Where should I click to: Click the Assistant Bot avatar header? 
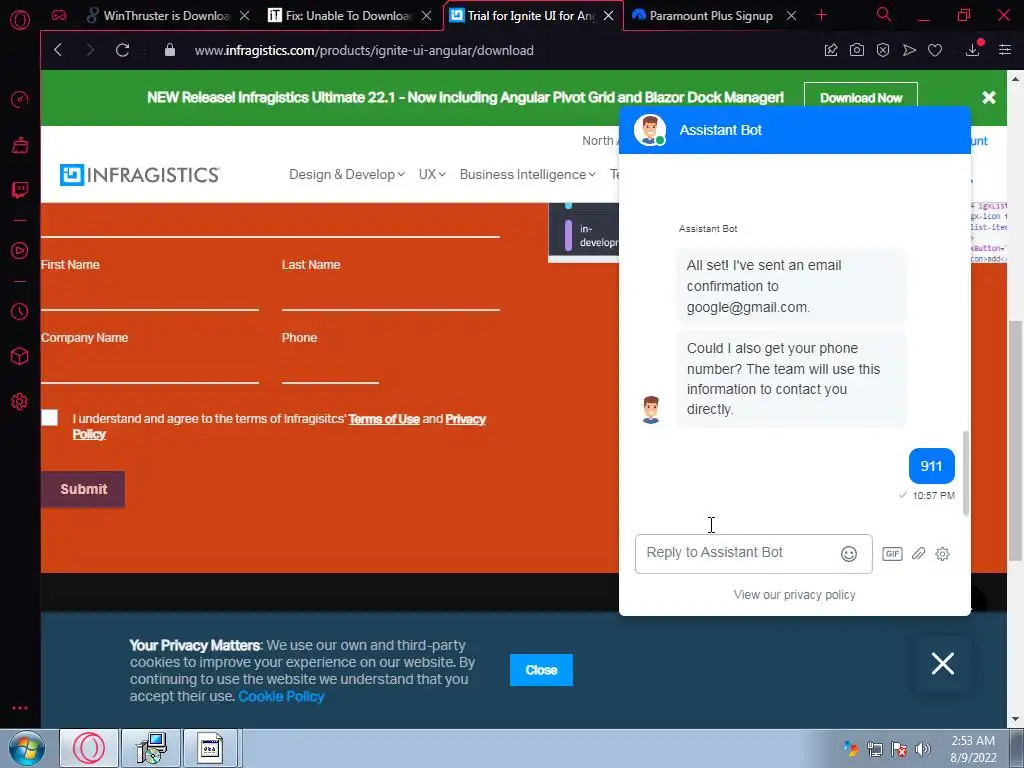coord(650,130)
